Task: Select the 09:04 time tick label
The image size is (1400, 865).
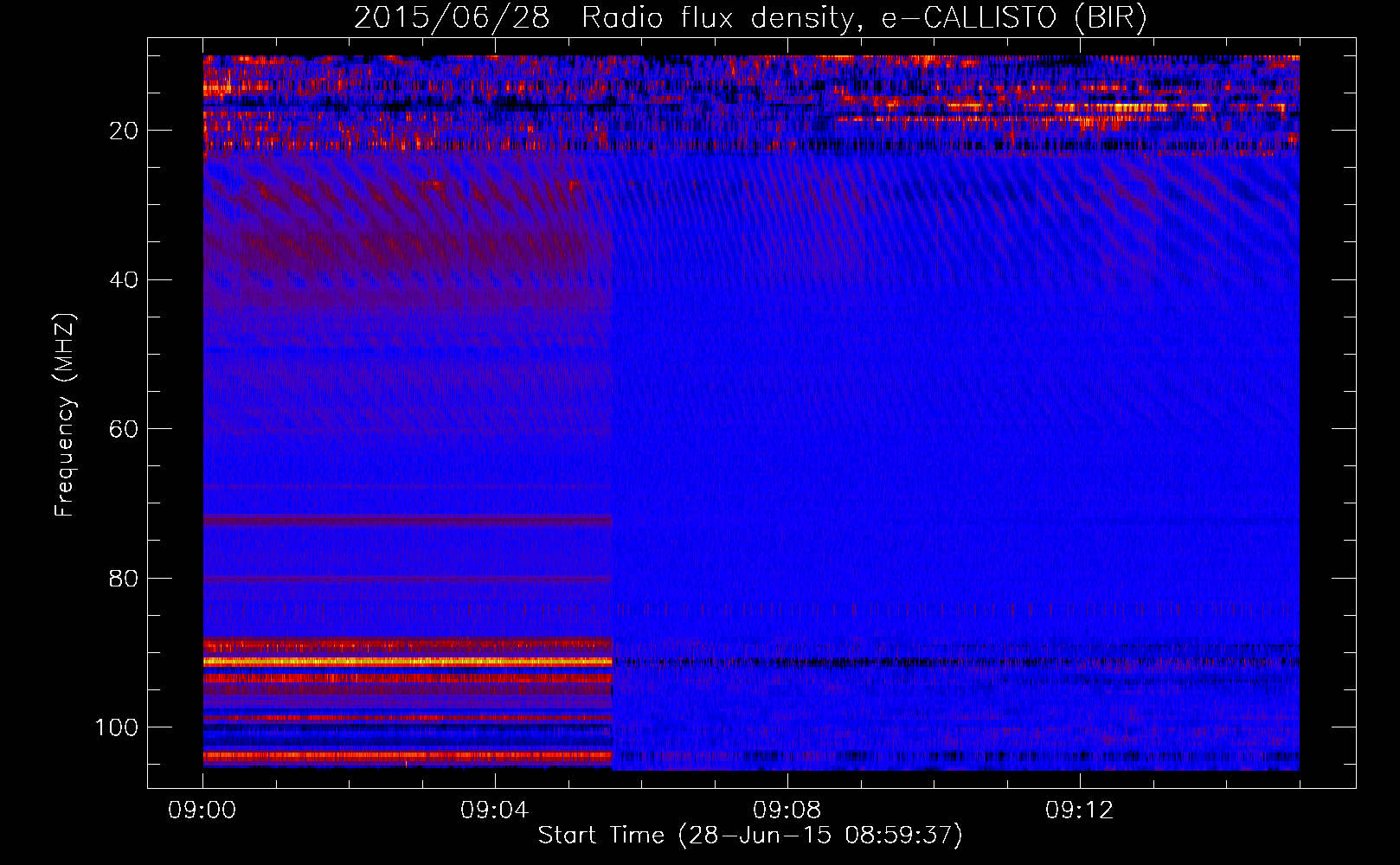Action: (x=494, y=811)
